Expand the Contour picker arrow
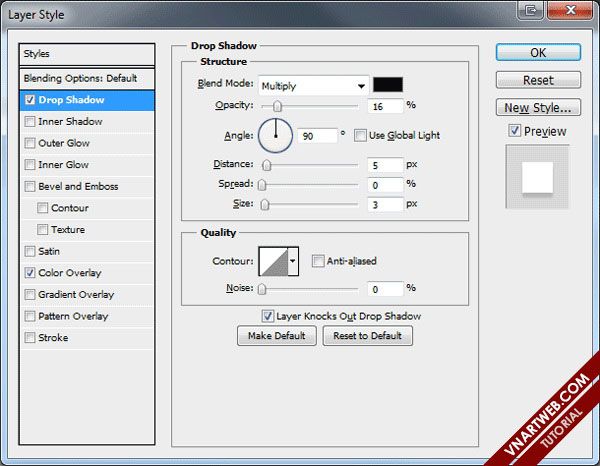This screenshot has width=600, height=466. (293, 262)
